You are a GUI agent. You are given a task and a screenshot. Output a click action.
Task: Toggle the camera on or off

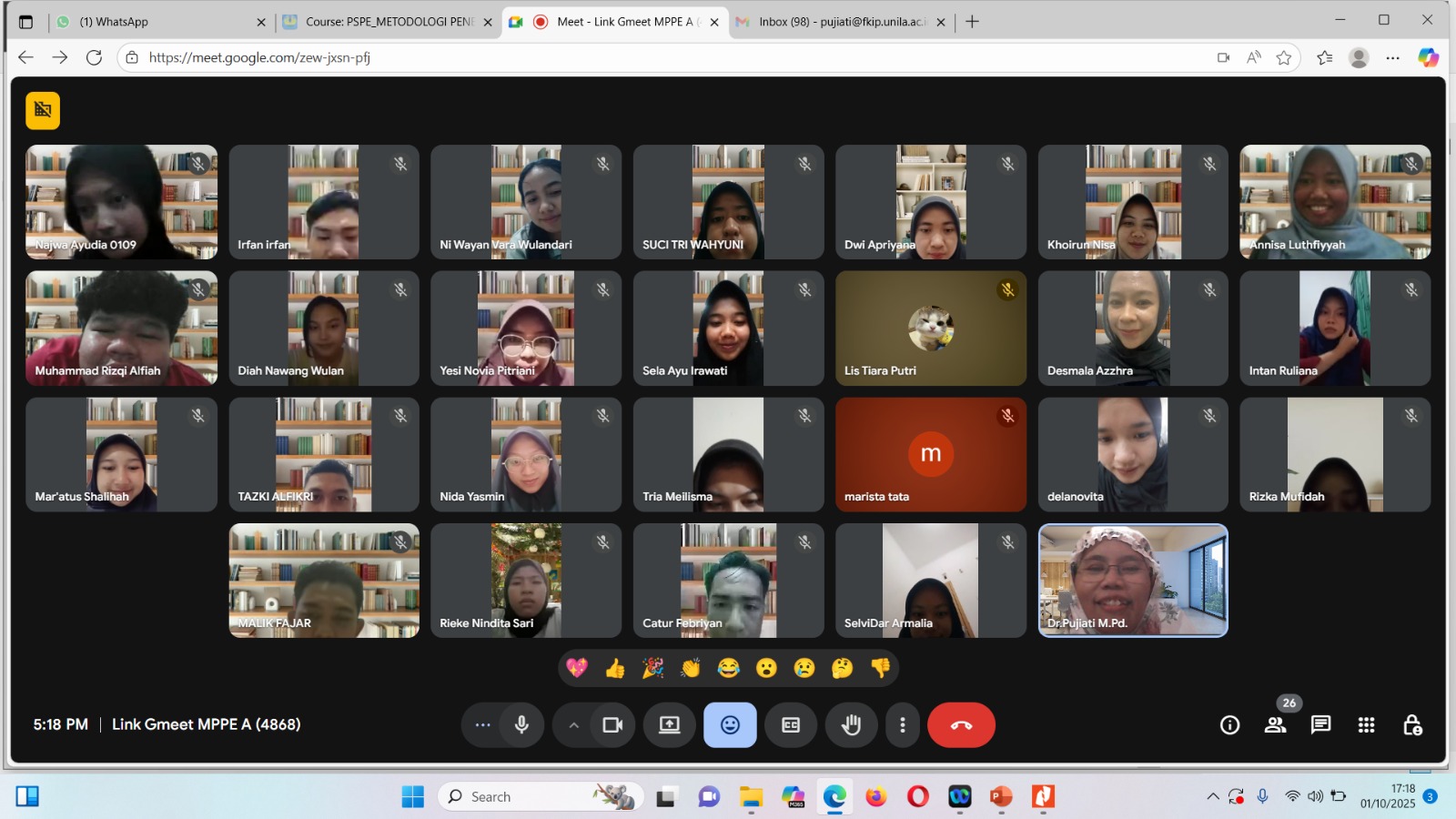click(x=612, y=725)
